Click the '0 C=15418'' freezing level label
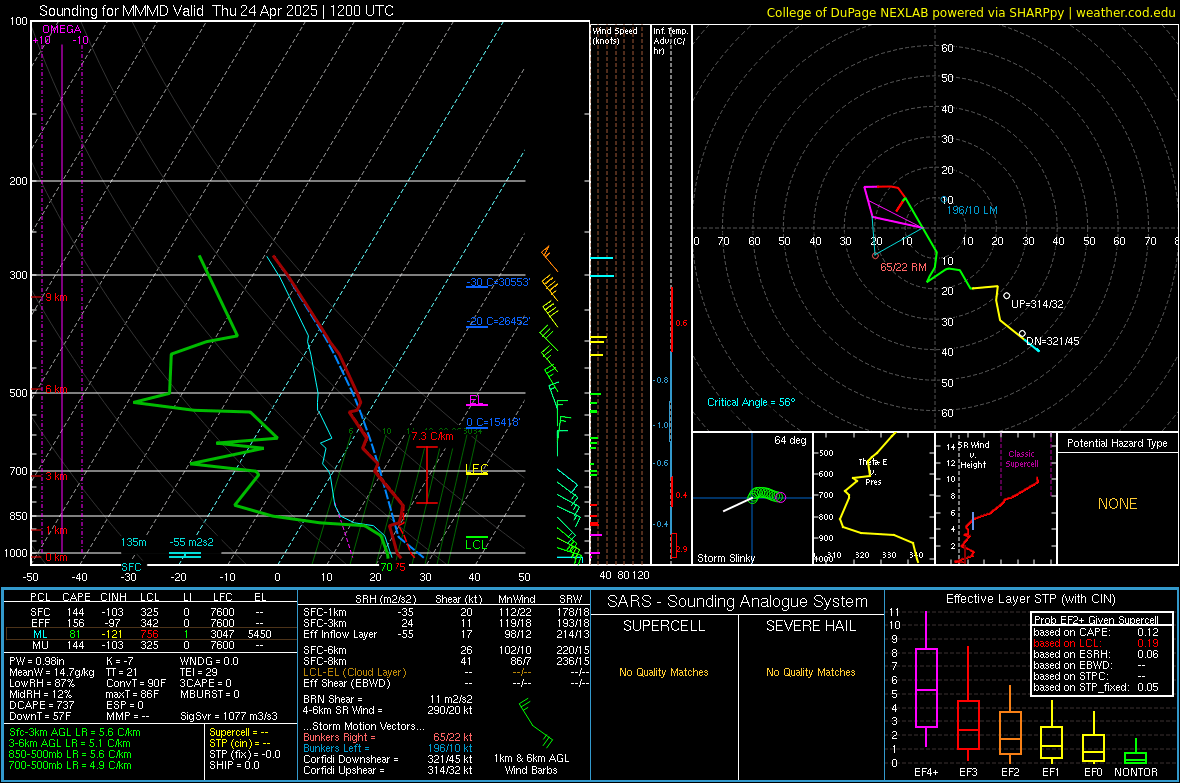The height and width of the screenshot is (783, 1180). [x=493, y=422]
